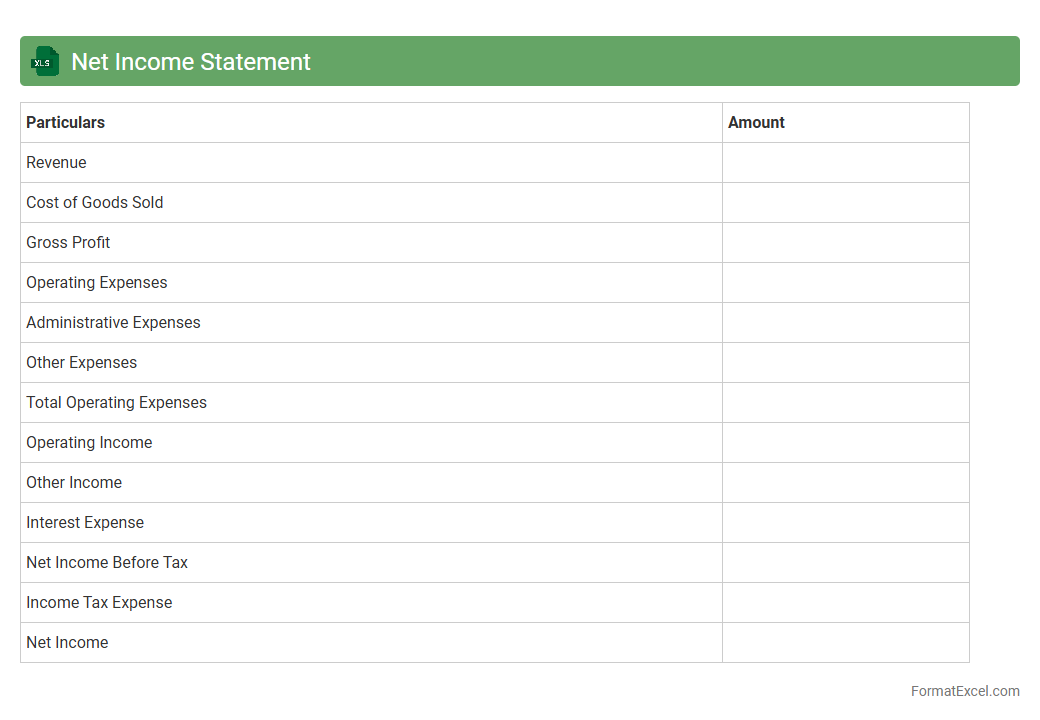
Task: Click the Net Income amount cell
Action: pos(845,642)
